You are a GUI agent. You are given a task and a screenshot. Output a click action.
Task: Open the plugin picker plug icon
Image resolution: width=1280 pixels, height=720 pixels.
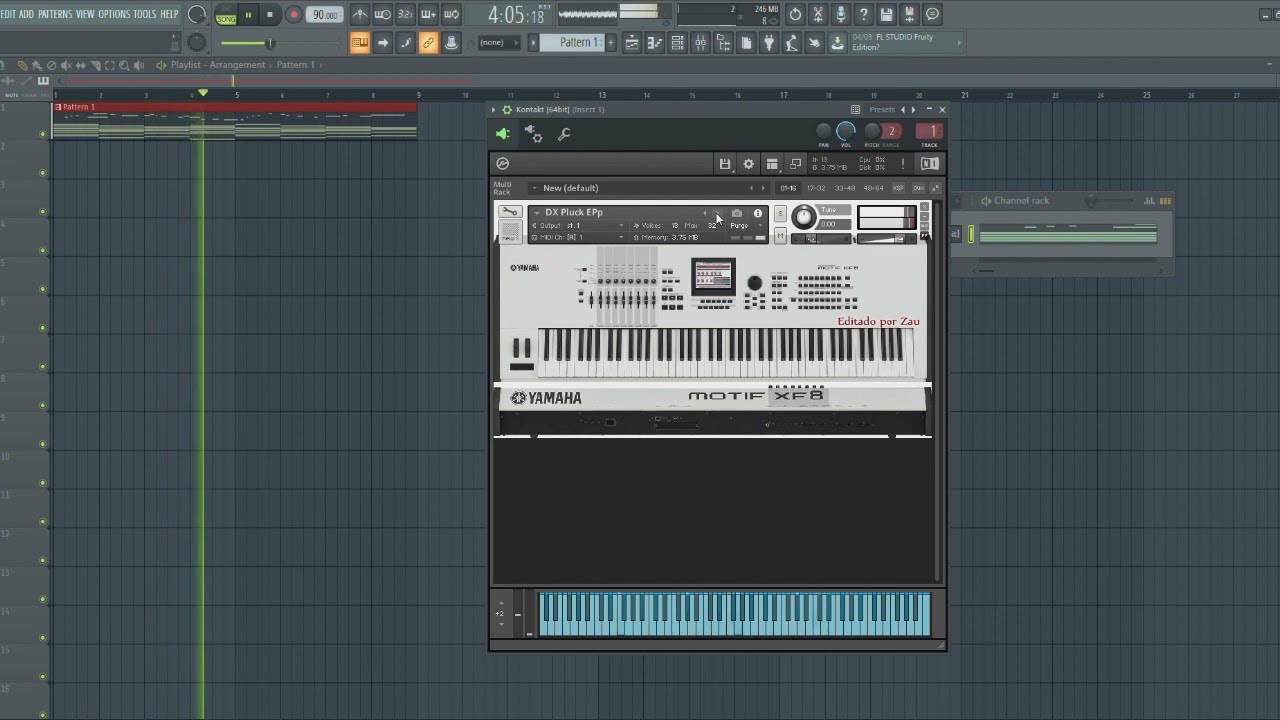click(x=769, y=42)
